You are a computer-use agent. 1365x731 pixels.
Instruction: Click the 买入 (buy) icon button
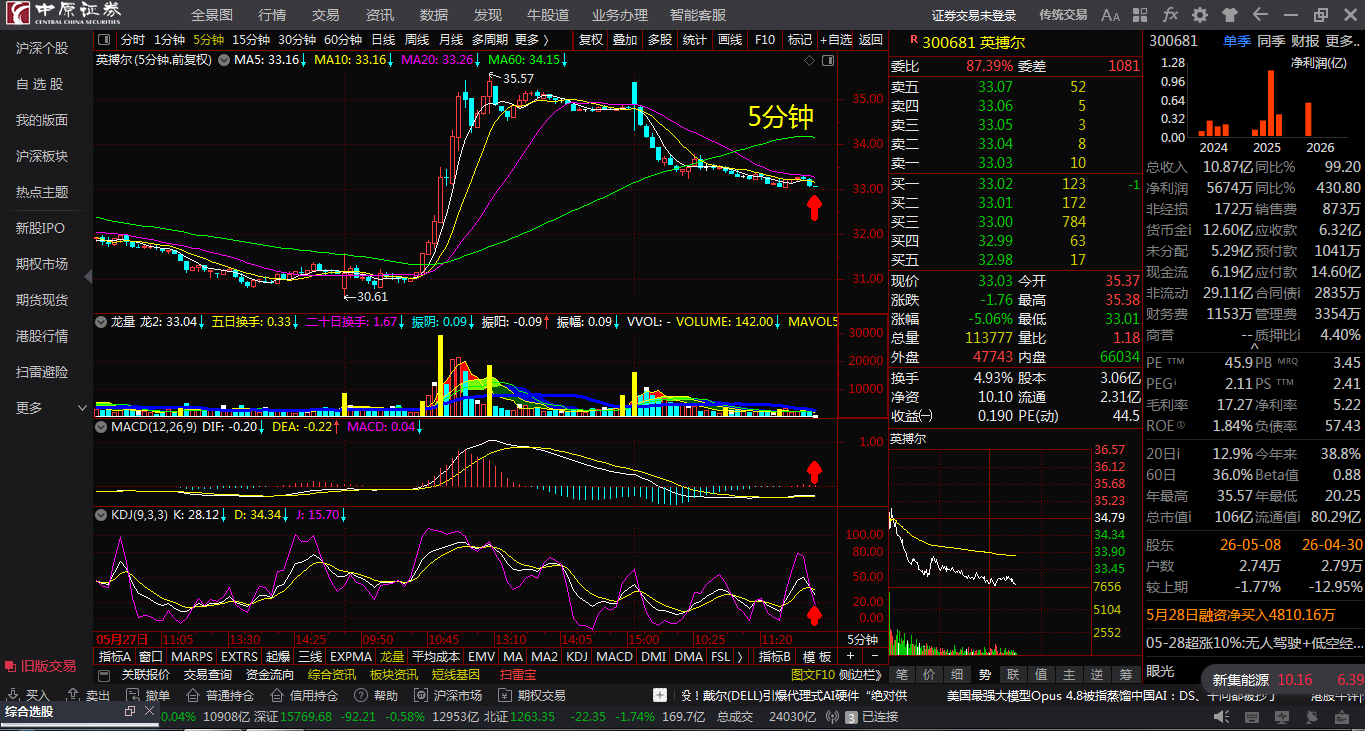28,695
